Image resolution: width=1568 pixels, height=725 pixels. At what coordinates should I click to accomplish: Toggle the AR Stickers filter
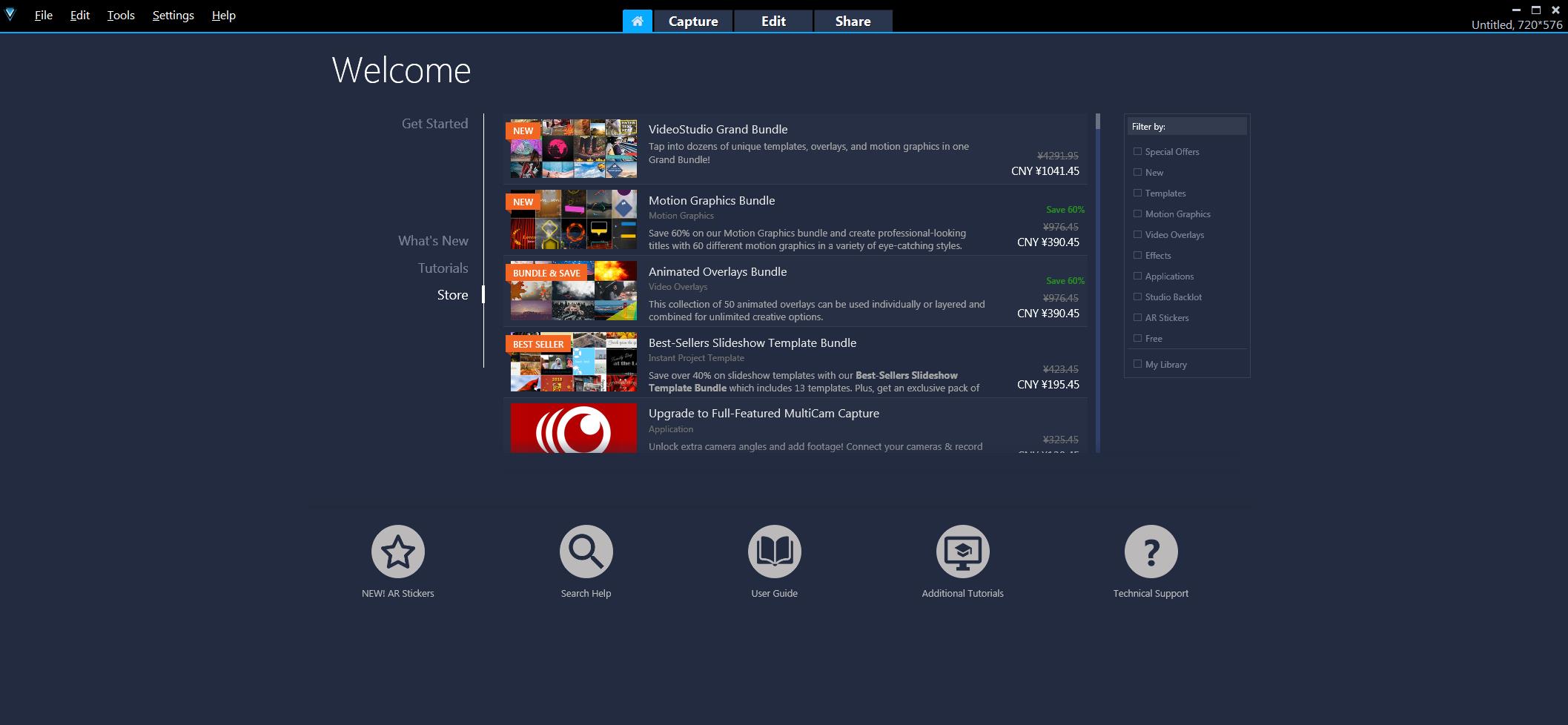(x=1137, y=317)
